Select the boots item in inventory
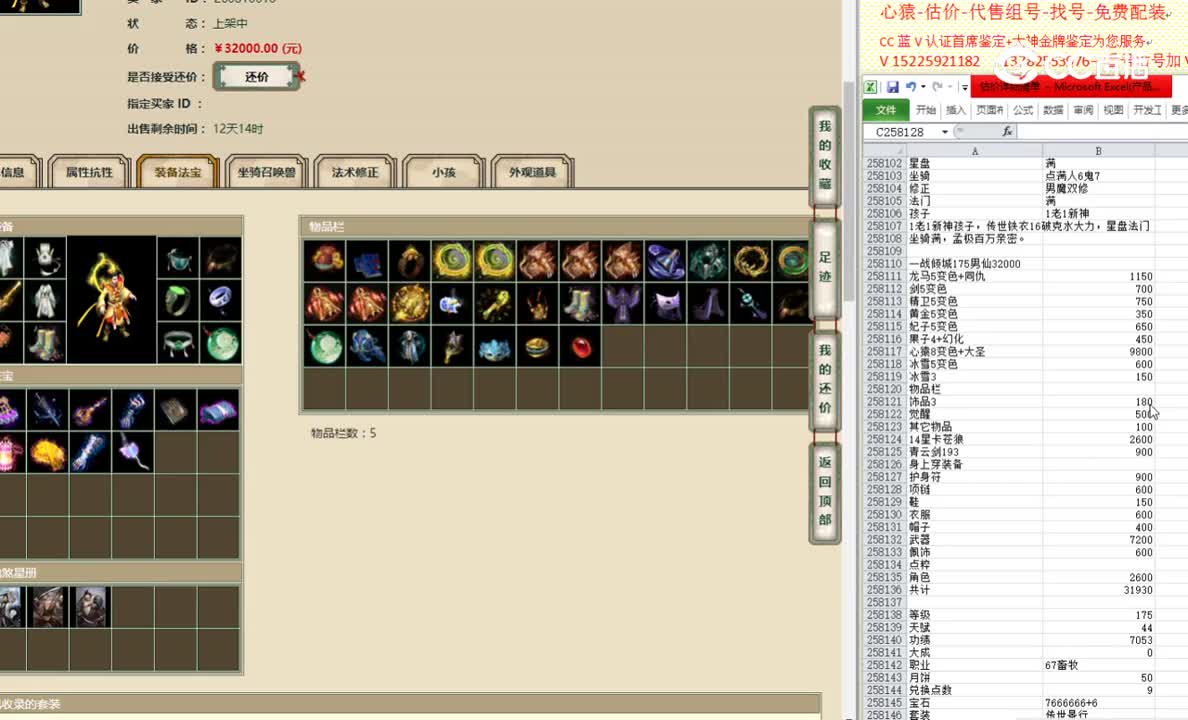Screen dimensions: 1188x720 [x=580, y=304]
